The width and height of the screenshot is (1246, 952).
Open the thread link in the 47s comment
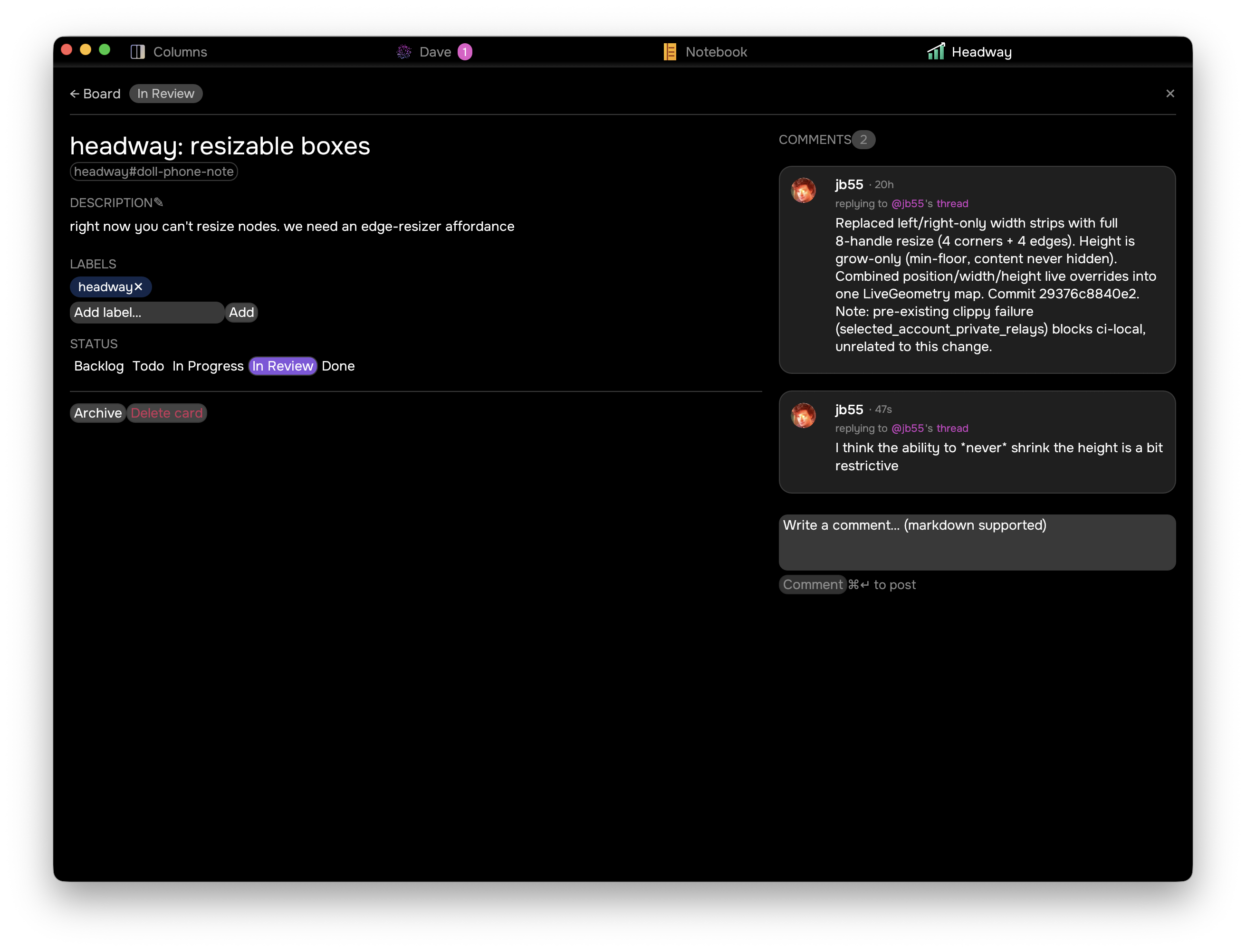click(952, 428)
